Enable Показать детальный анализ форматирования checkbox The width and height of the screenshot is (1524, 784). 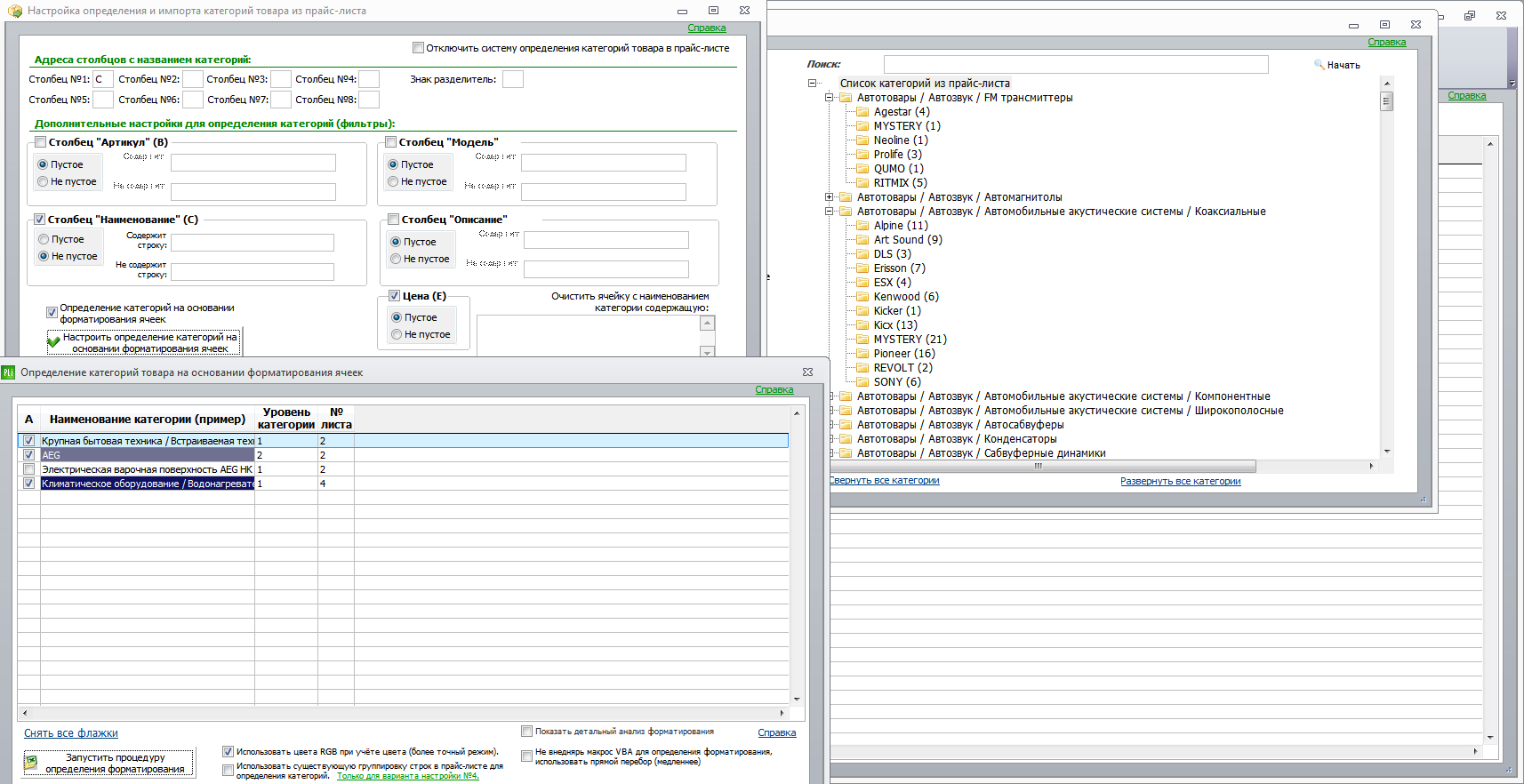(526, 732)
